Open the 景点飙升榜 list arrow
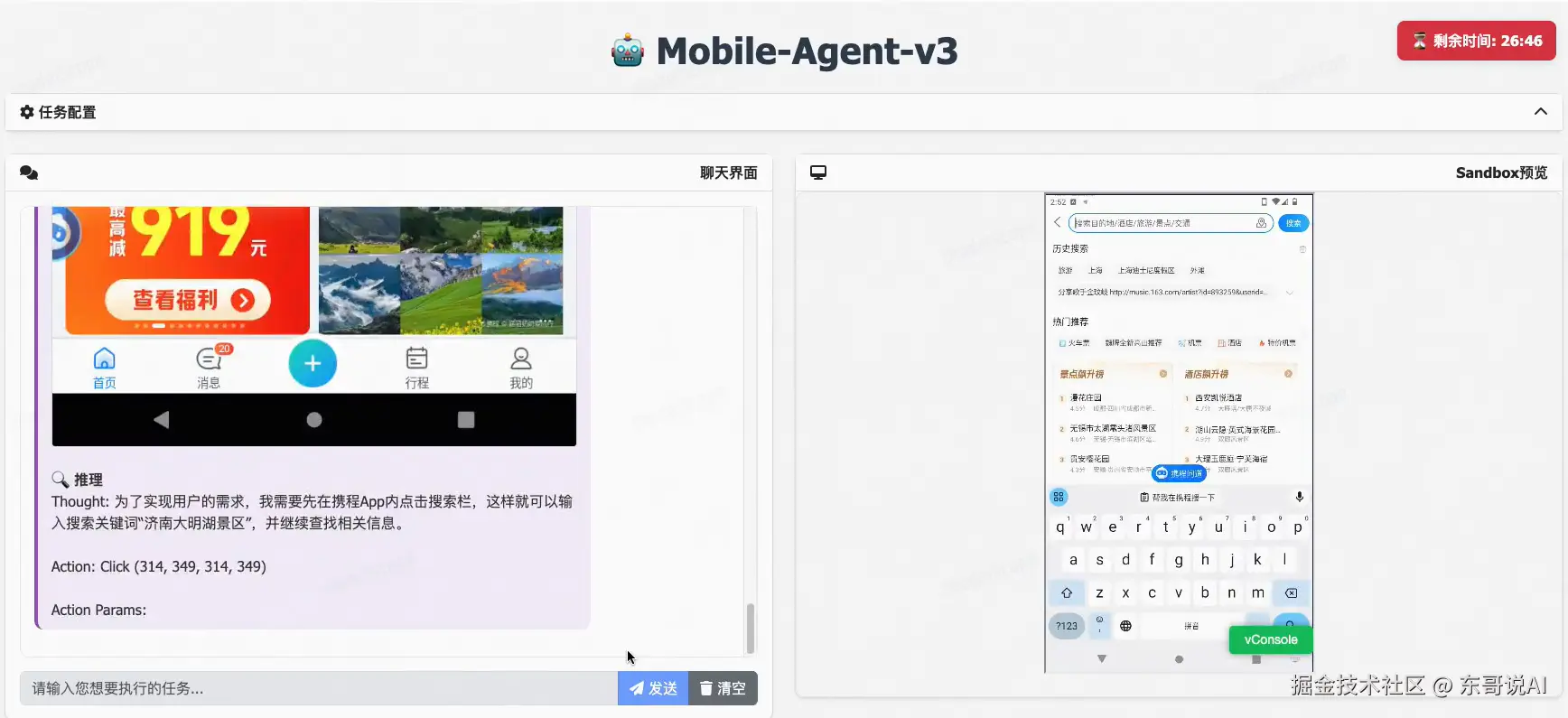 (1163, 374)
